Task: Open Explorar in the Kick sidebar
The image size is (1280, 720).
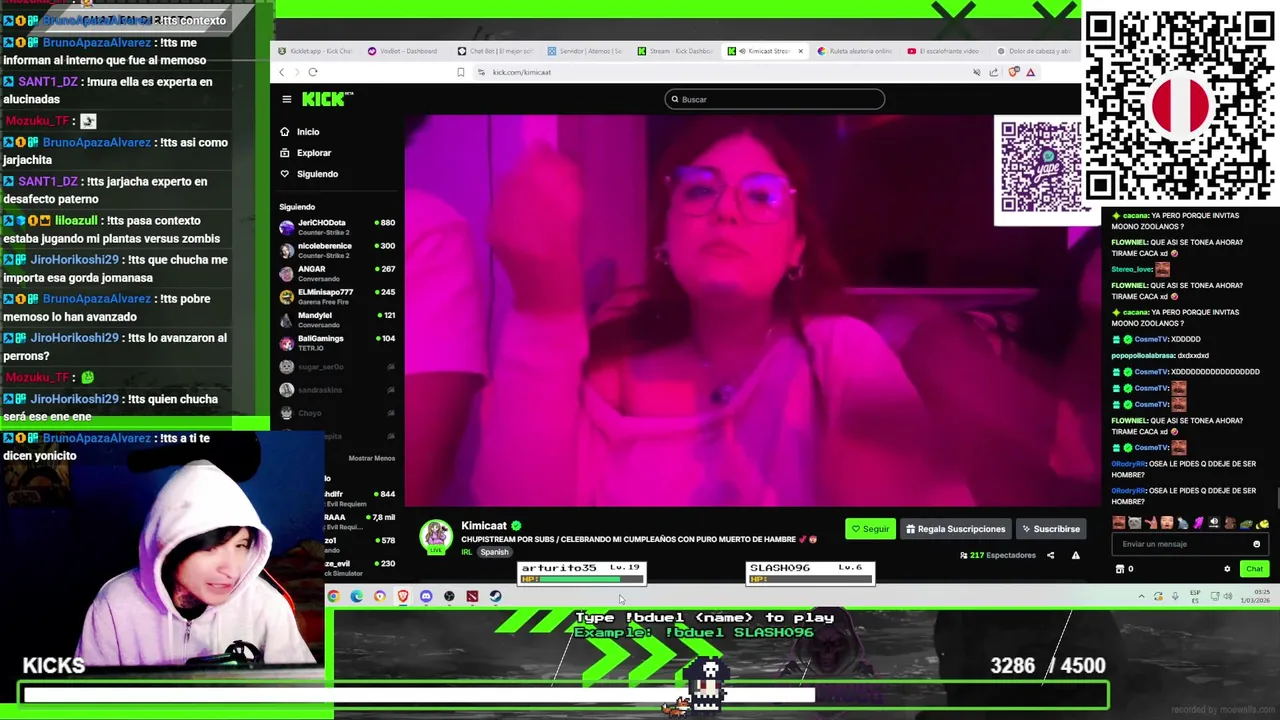Action: (x=306, y=153)
